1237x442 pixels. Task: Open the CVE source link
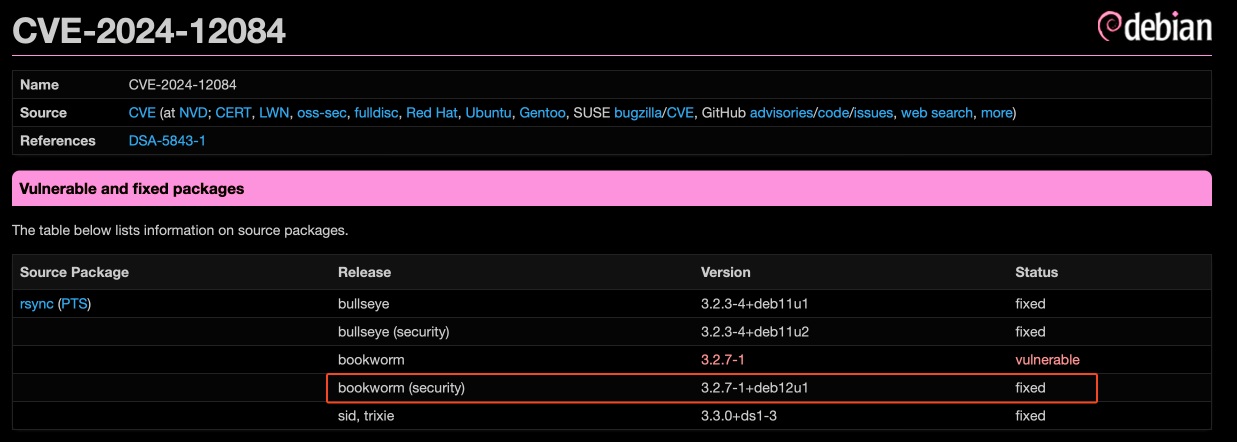[x=141, y=113]
